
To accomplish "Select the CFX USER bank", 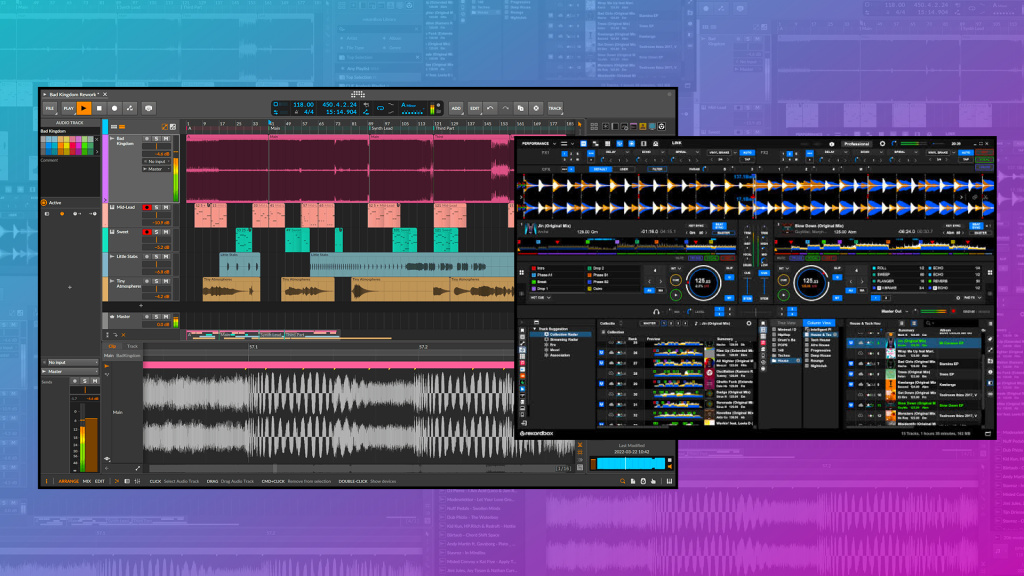I will [624, 169].
